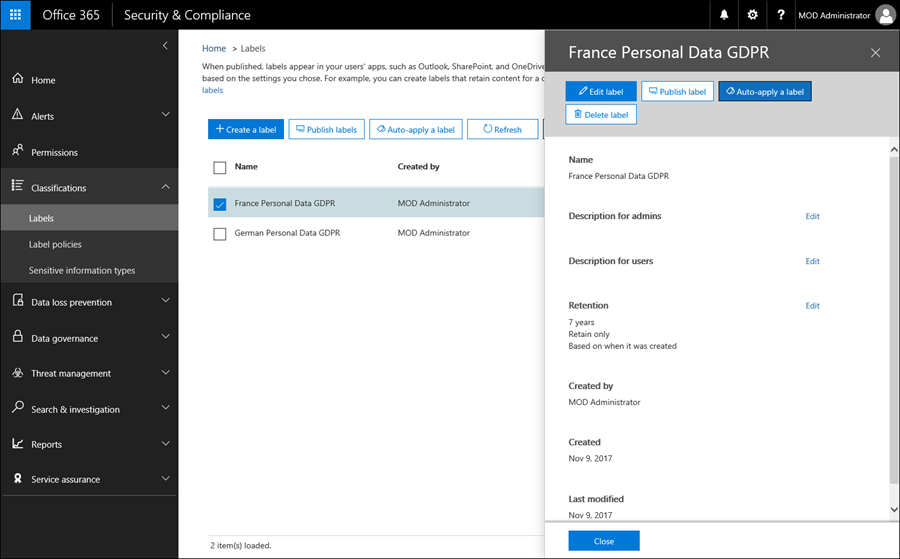Close the France Personal Data GDPR panel
This screenshot has height=559, width=900.
876,53
